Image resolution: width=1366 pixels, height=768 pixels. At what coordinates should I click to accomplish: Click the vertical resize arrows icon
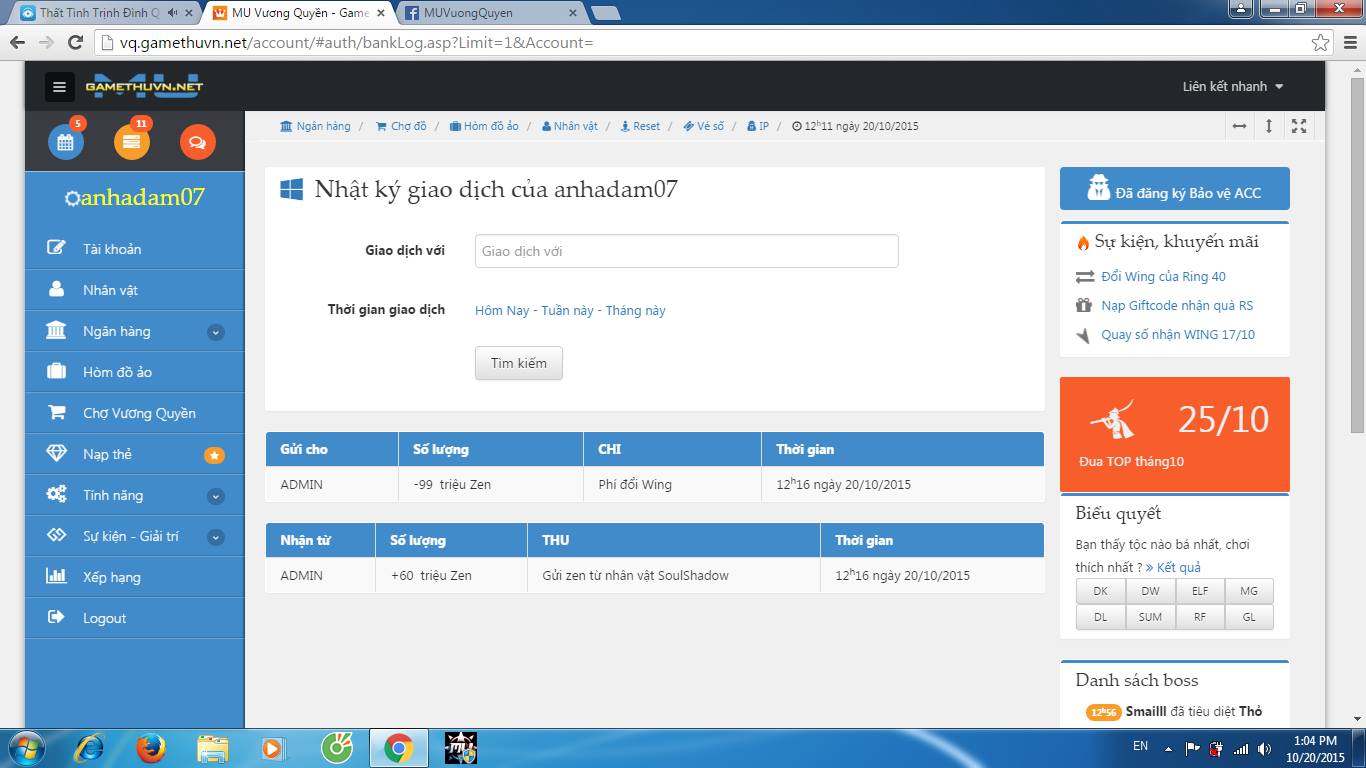[1268, 126]
